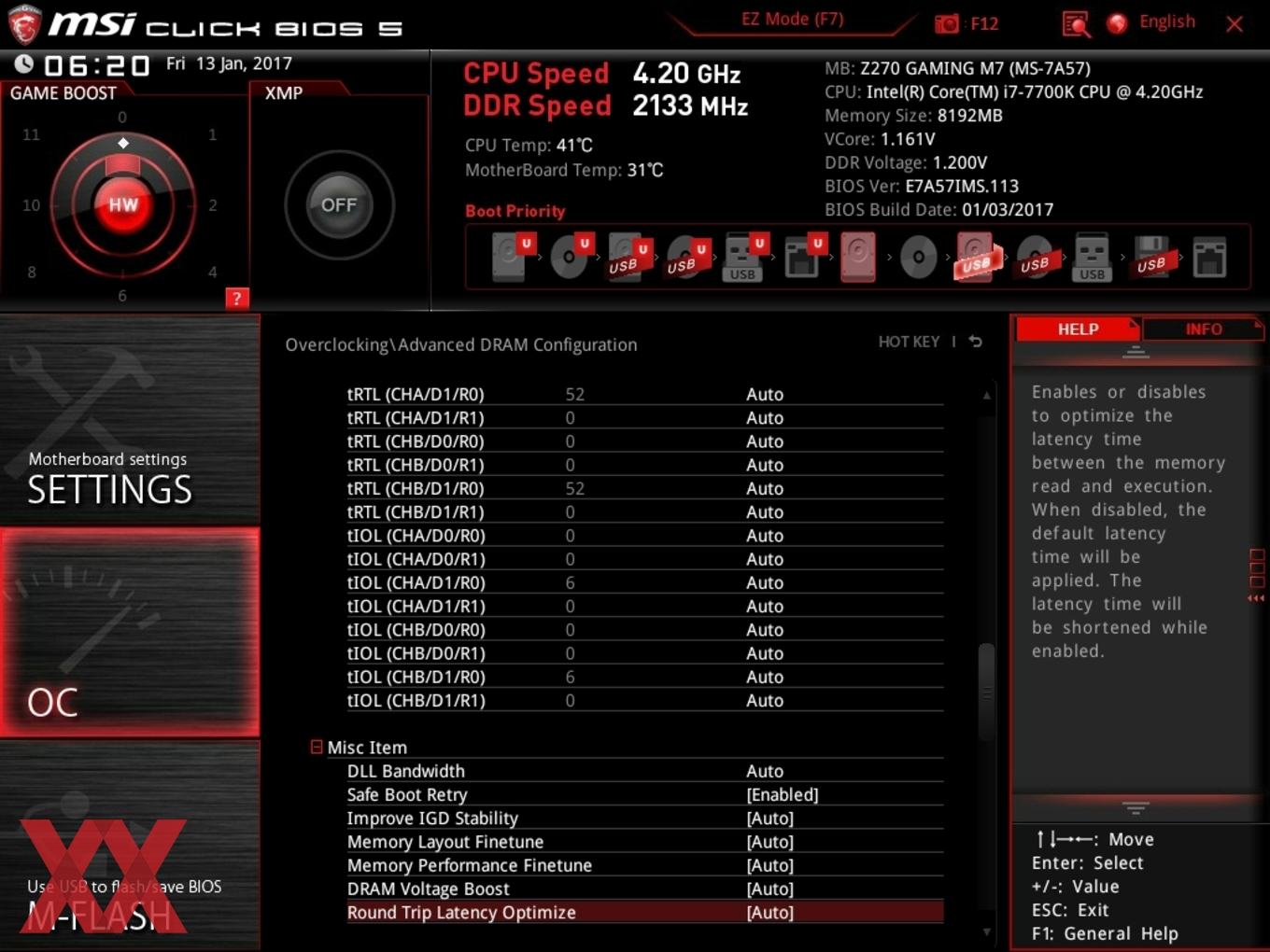Open Memory Performance Finetune [Auto] option
This screenshot has width=1270, height=952.
[769, 865]
